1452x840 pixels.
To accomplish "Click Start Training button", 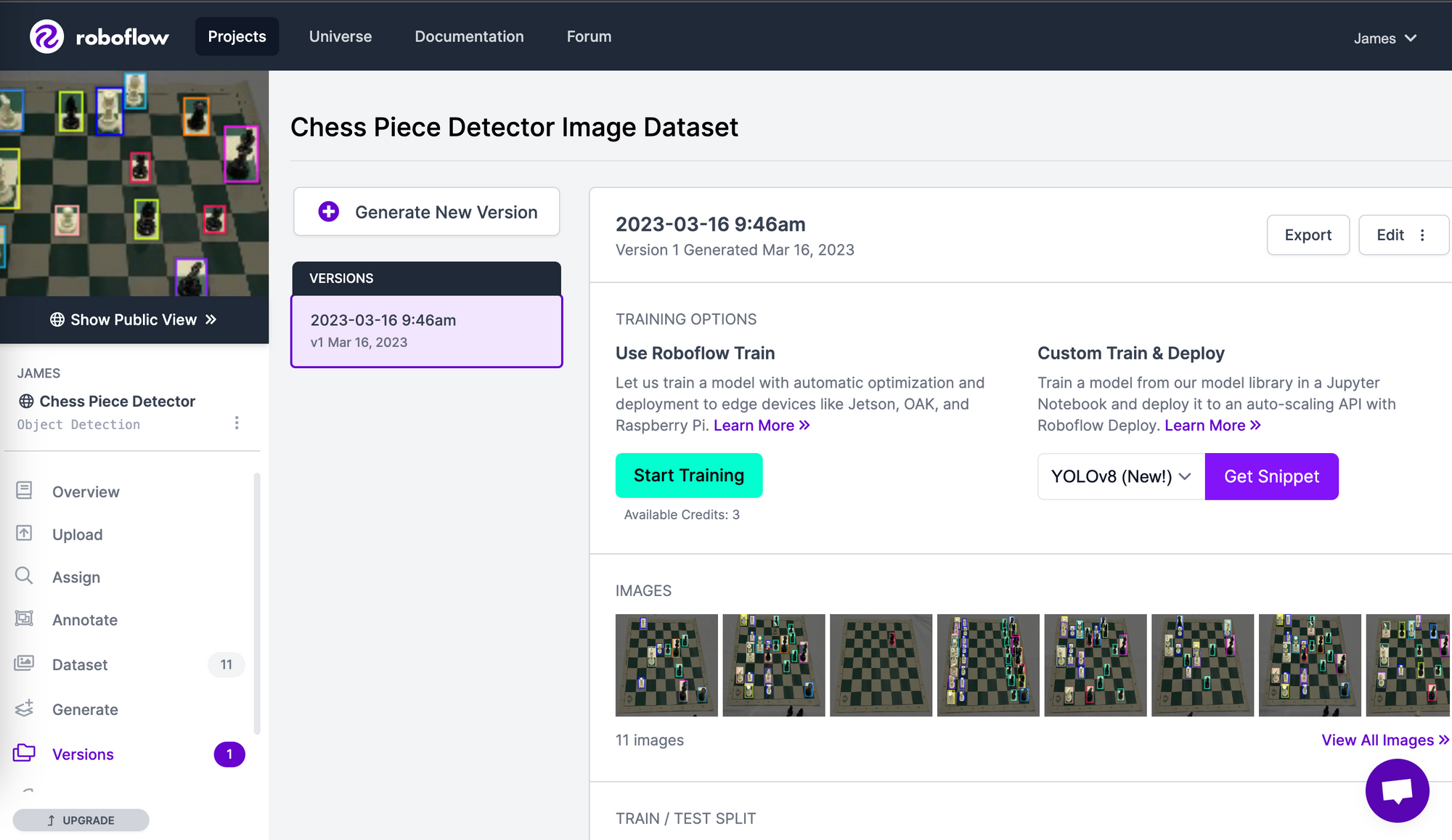I will (x=688, y=475).
